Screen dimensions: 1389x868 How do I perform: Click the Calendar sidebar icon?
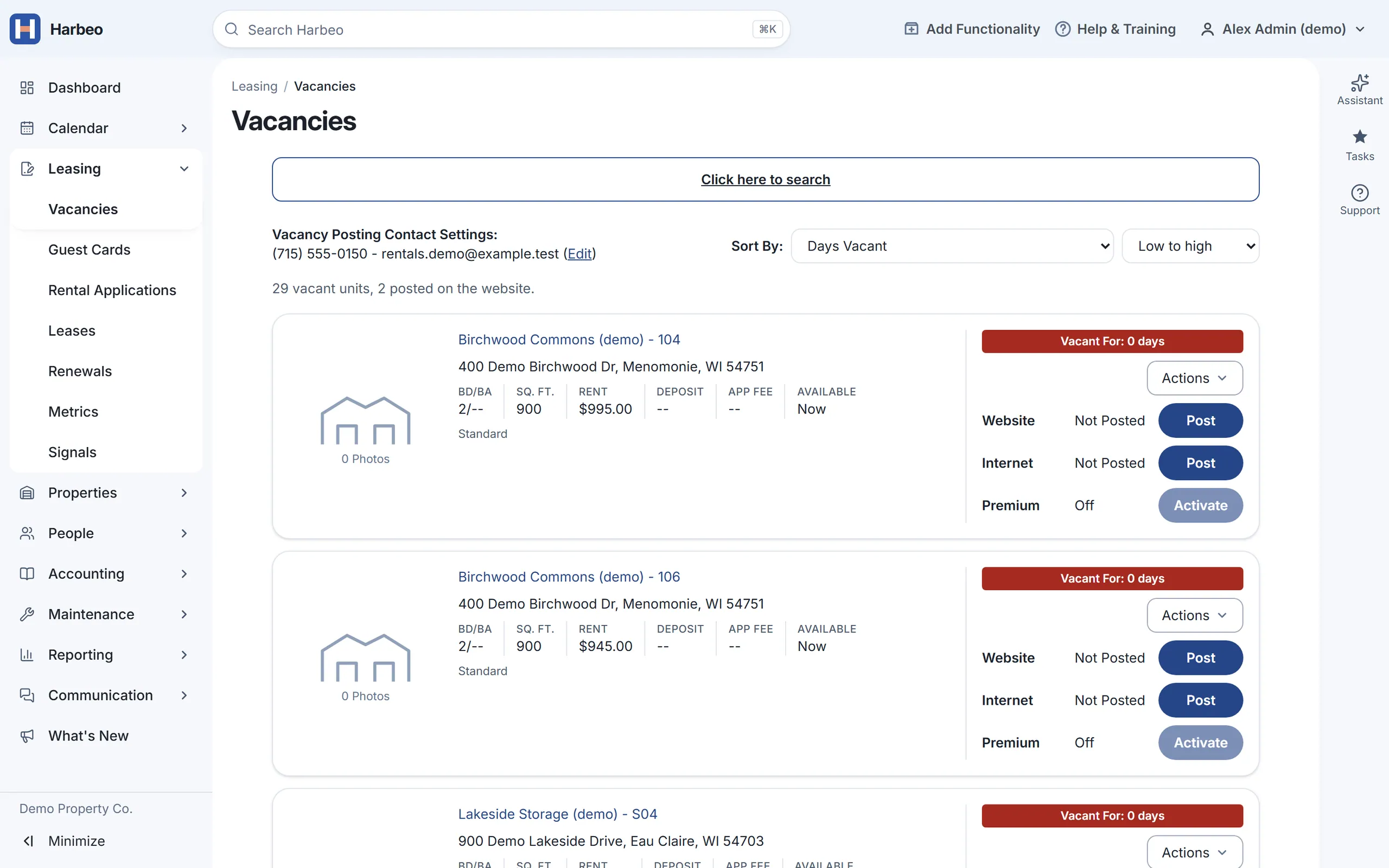(x=27, y=128)
